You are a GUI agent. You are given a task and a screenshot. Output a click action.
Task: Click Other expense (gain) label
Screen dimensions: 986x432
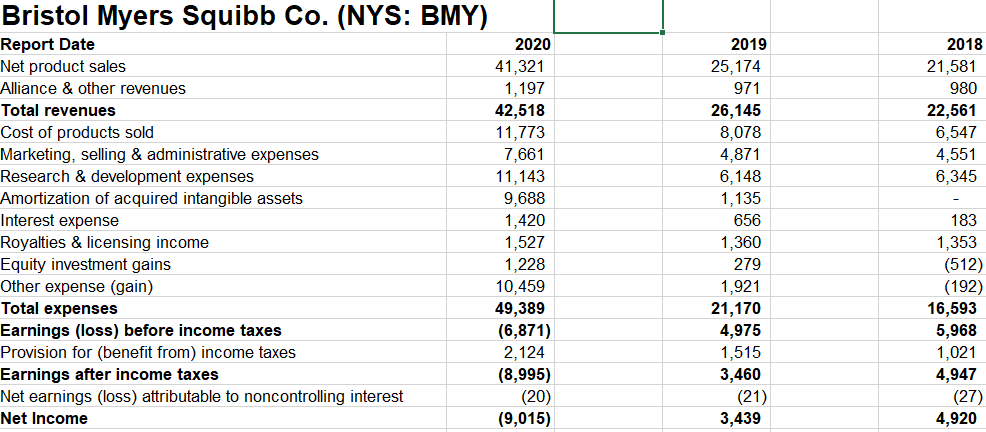[77, 287]
